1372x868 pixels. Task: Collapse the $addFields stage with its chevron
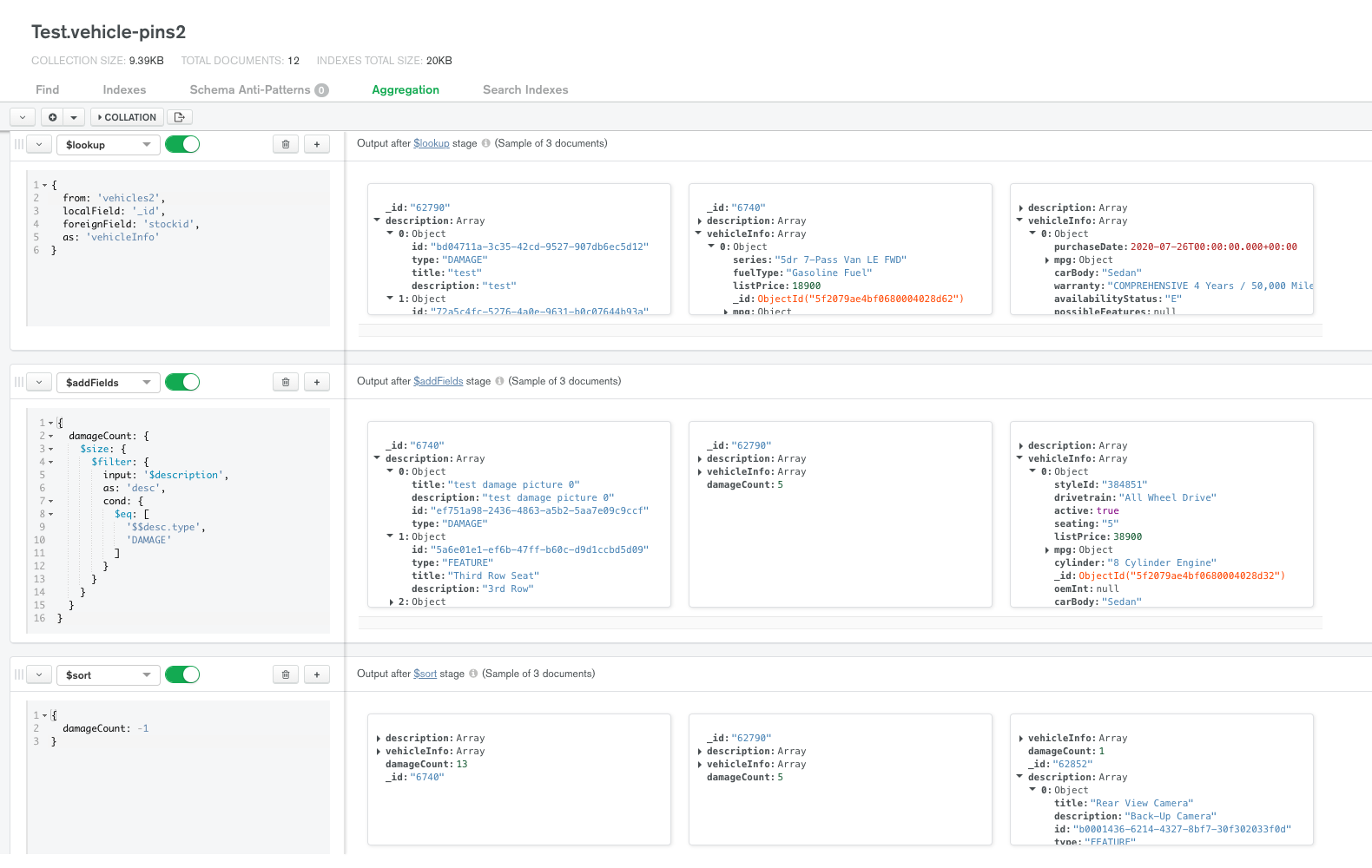pyautogui.click(x=39, y=383)
